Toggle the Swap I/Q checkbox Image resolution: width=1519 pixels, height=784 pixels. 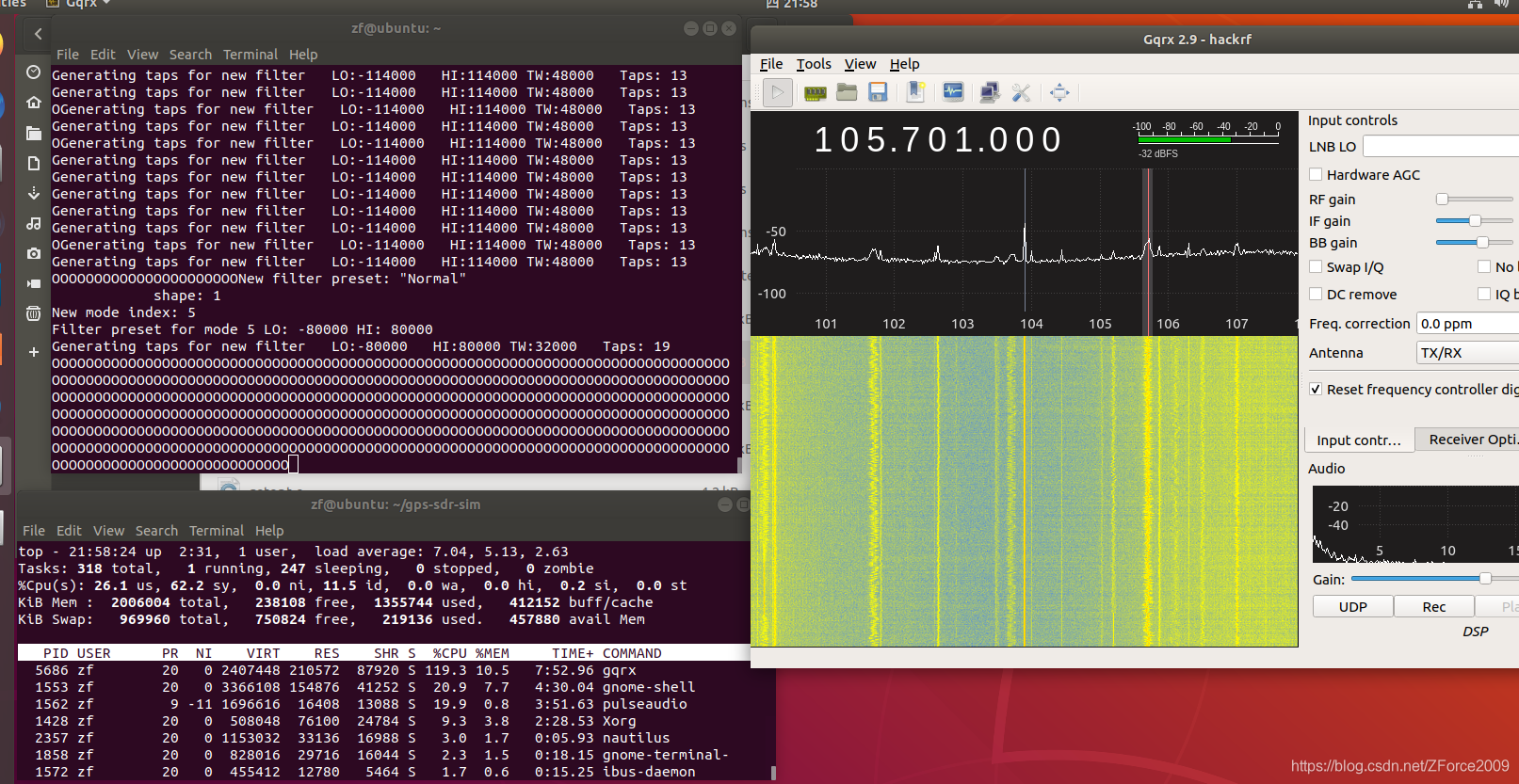point(1316,266)
